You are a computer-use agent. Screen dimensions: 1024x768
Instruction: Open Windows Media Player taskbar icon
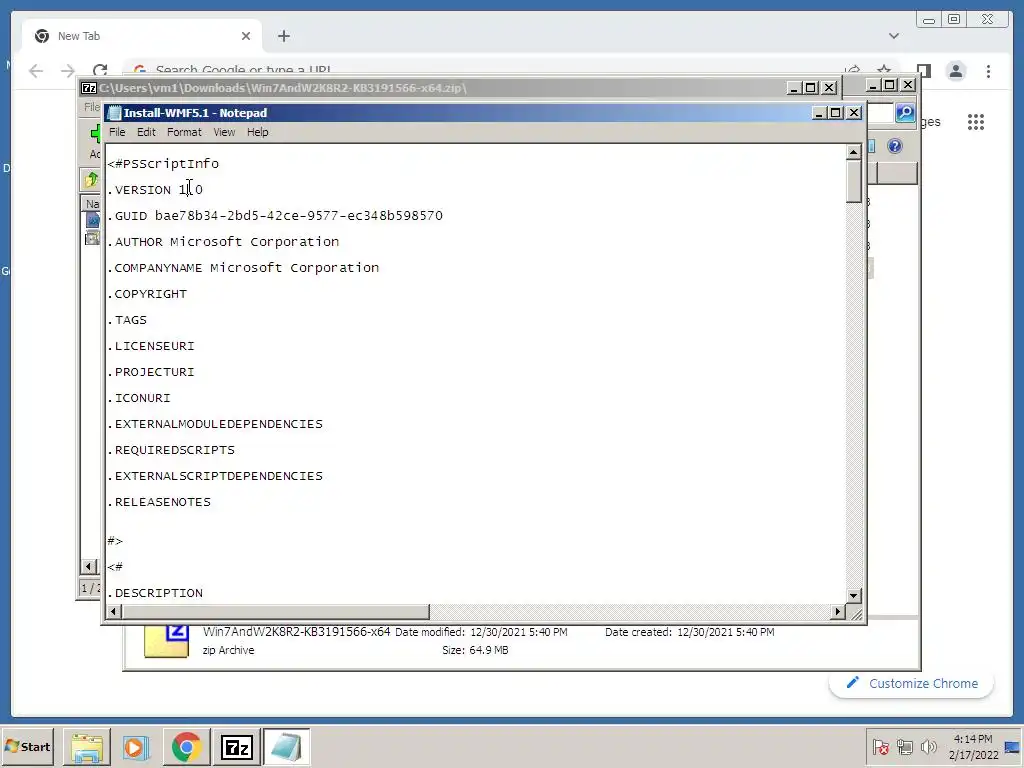(136, 748)
